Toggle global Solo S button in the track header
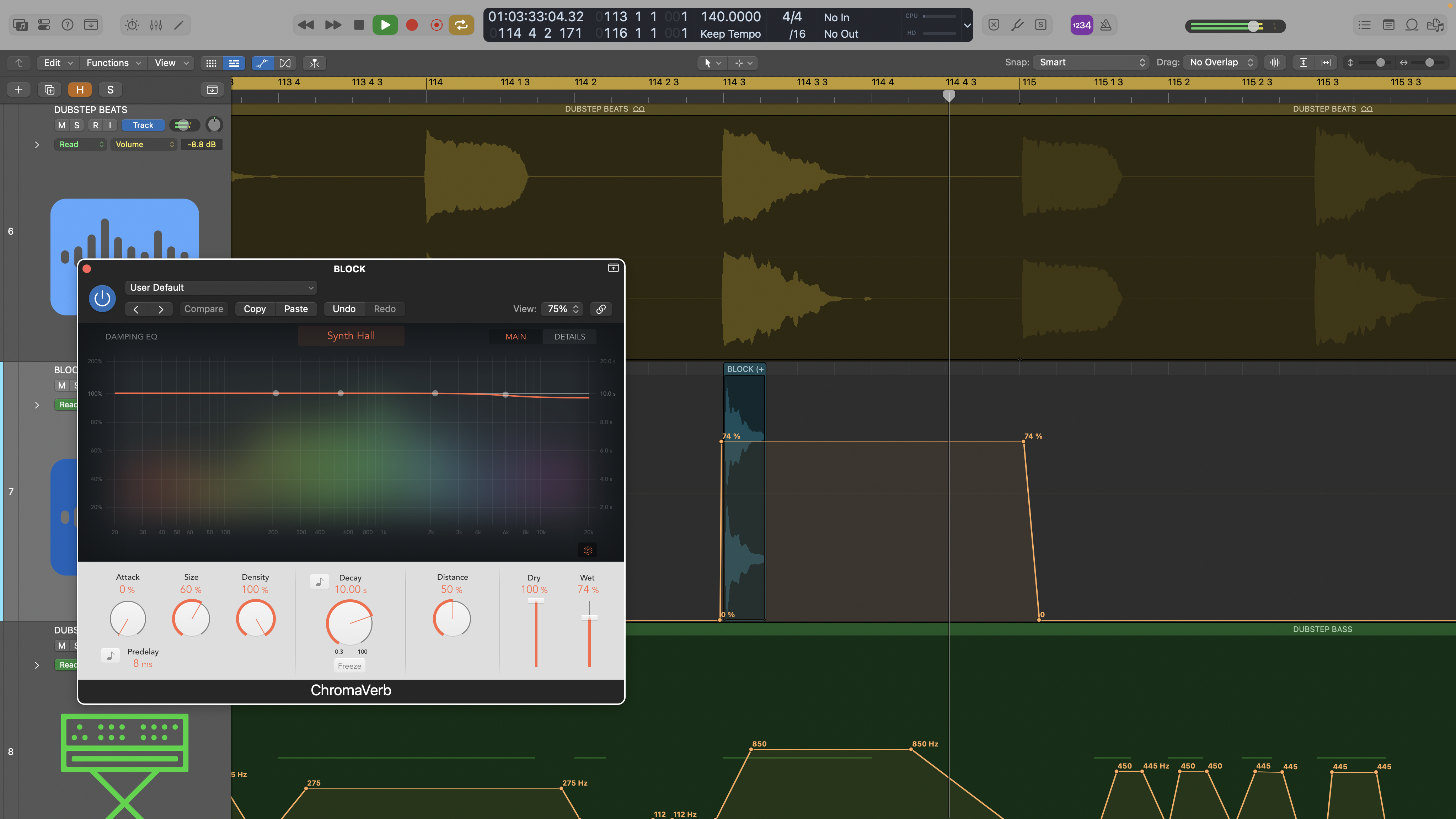Screen dimensions: 1456x819 [x=110, y=89]
